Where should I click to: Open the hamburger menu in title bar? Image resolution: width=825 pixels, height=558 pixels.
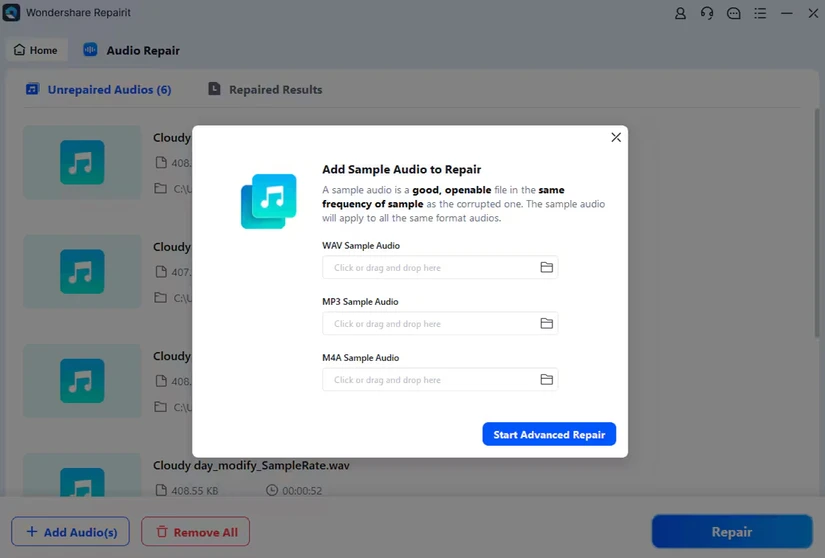760,14
